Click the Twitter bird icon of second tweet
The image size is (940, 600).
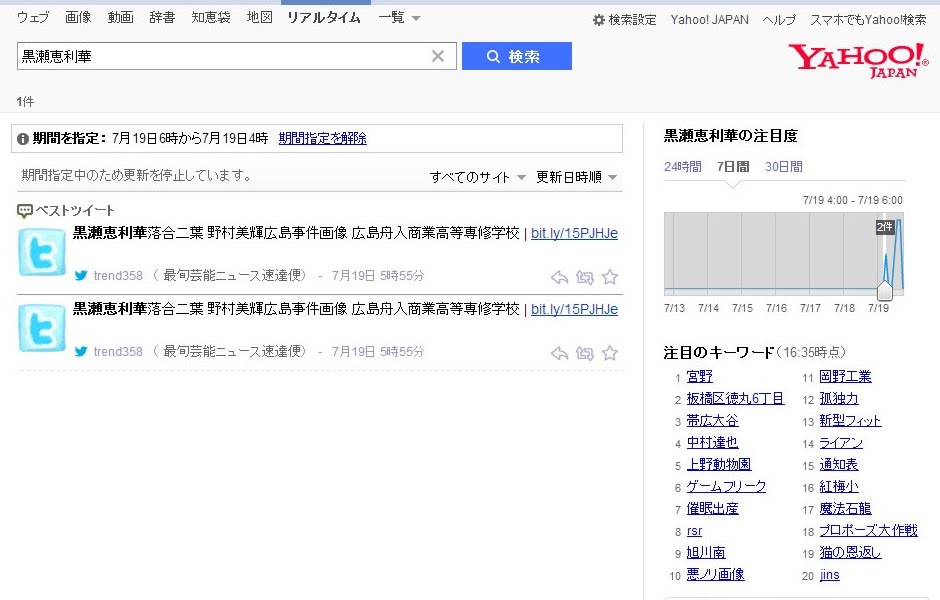[81, 351]
